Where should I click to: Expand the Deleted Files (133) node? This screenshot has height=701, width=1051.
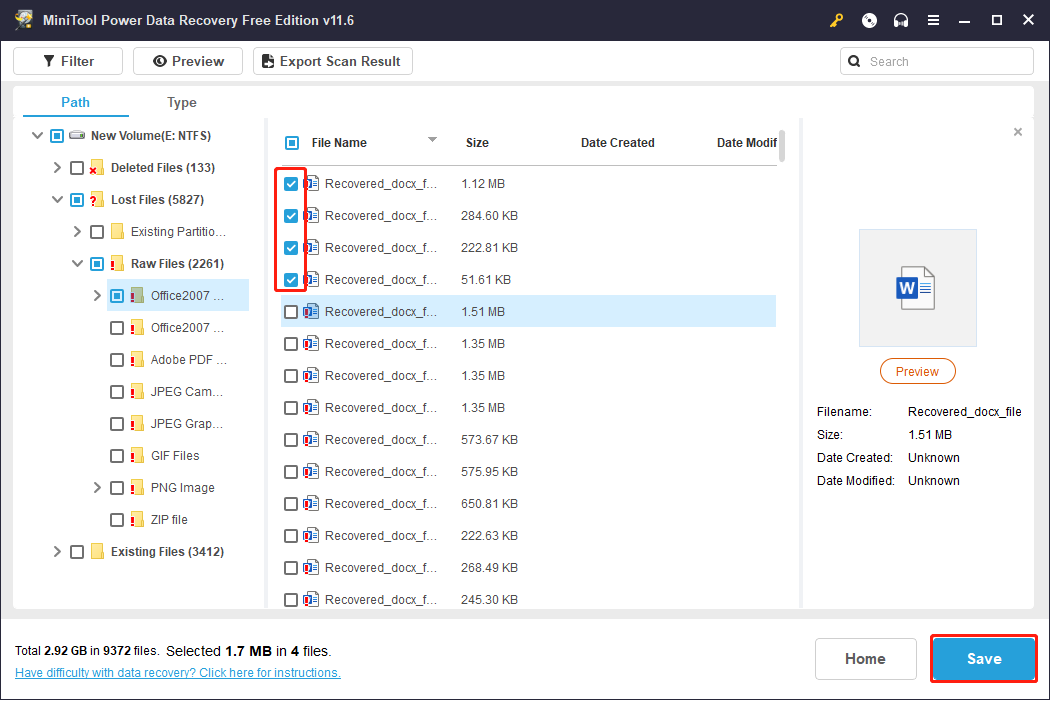[x=57, y=168]
